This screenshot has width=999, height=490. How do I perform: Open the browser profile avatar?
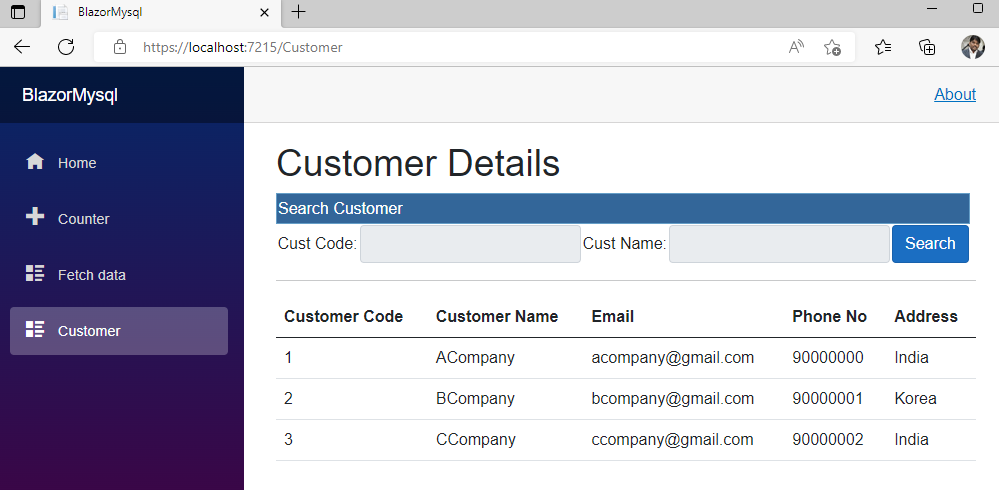pos(973,47)
